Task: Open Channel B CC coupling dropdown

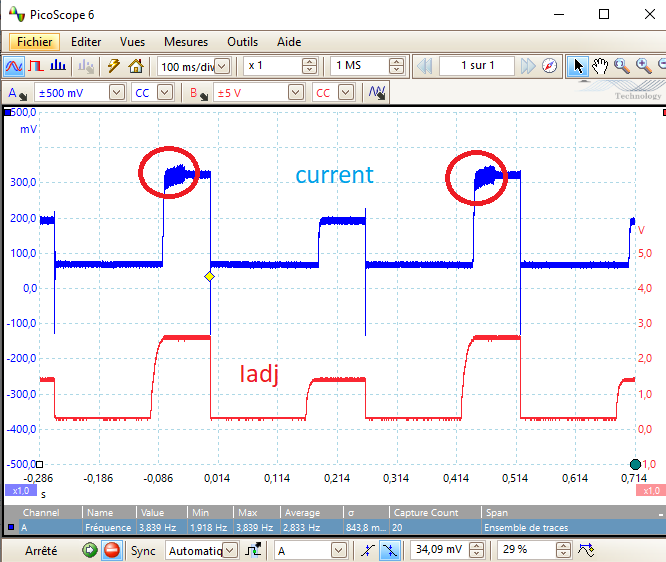Action: point(346,92)
